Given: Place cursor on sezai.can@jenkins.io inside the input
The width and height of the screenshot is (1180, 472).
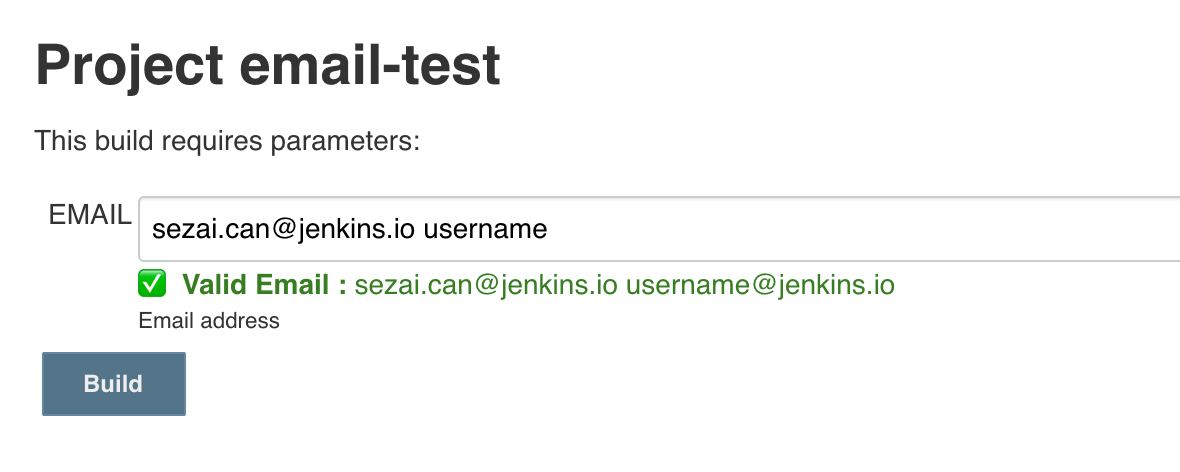Looking at the screenshot, I should tap(283, 229).
